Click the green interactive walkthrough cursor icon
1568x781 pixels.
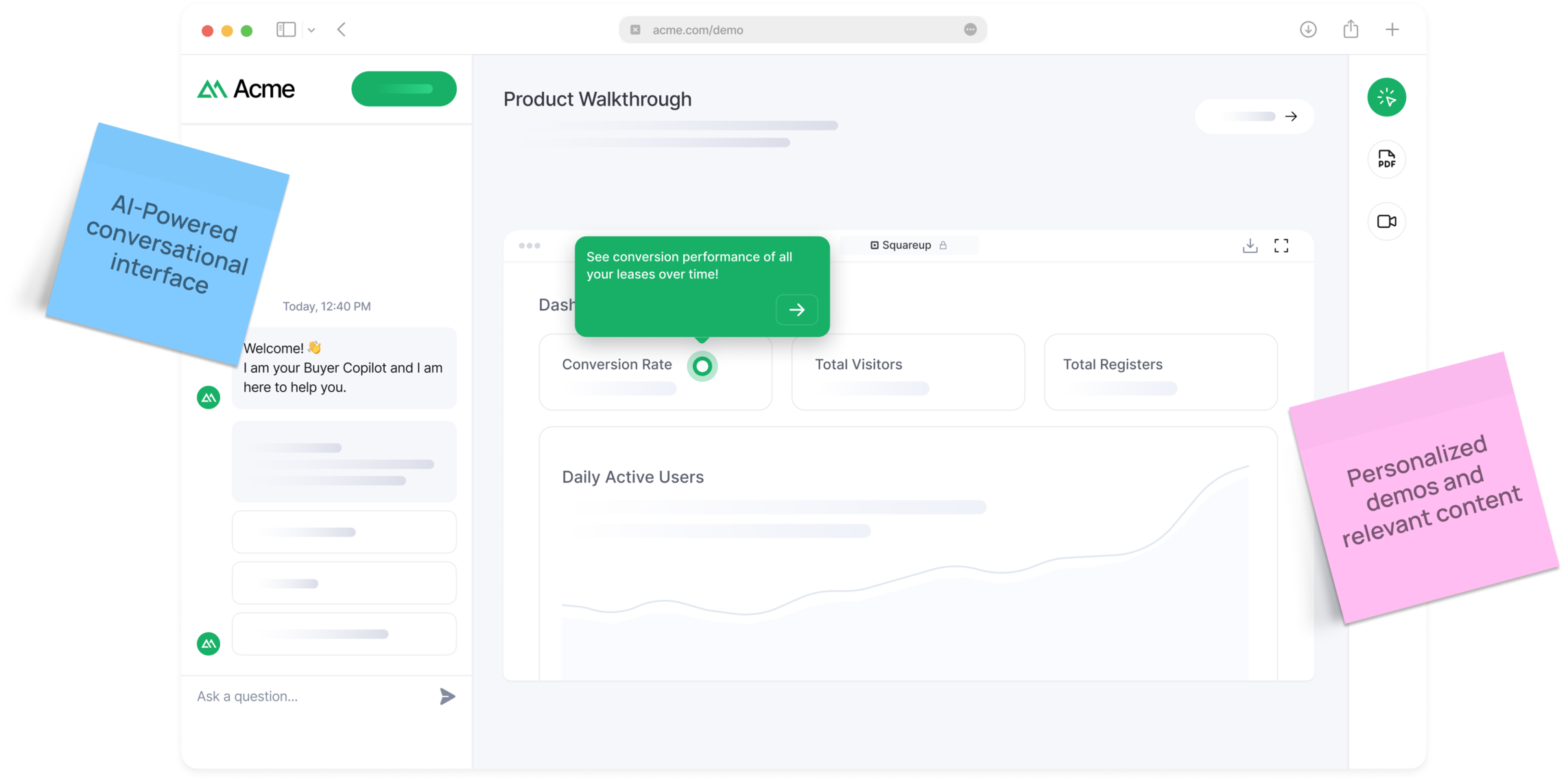pyautogui.click(x=1386, y=97)
